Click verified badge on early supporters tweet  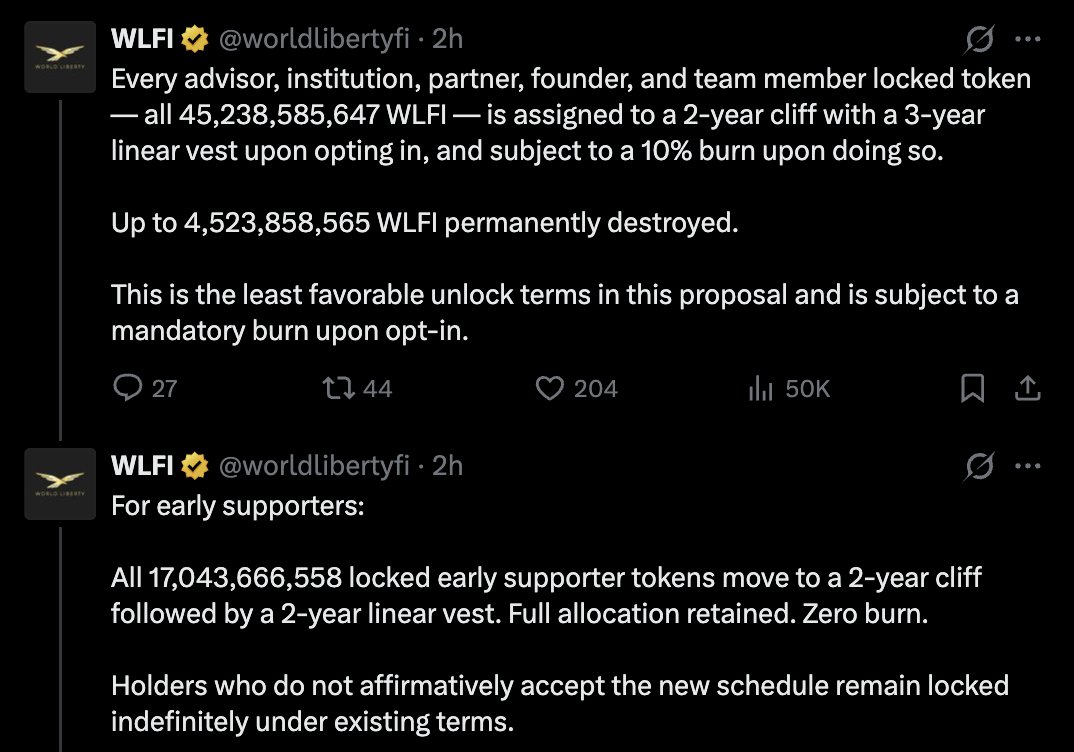(x=194, y=465)
